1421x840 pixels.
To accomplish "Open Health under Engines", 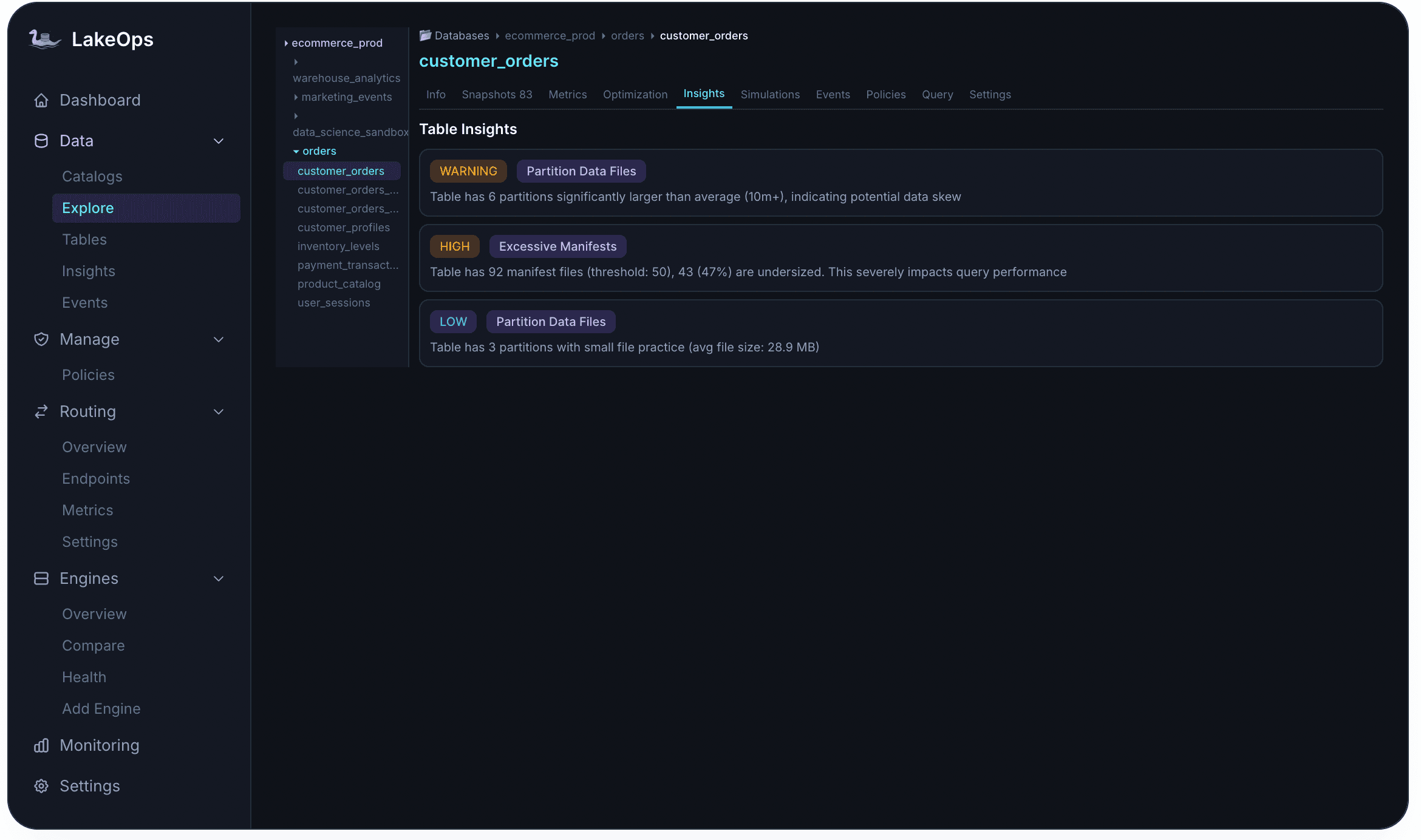I will point(84,677).
